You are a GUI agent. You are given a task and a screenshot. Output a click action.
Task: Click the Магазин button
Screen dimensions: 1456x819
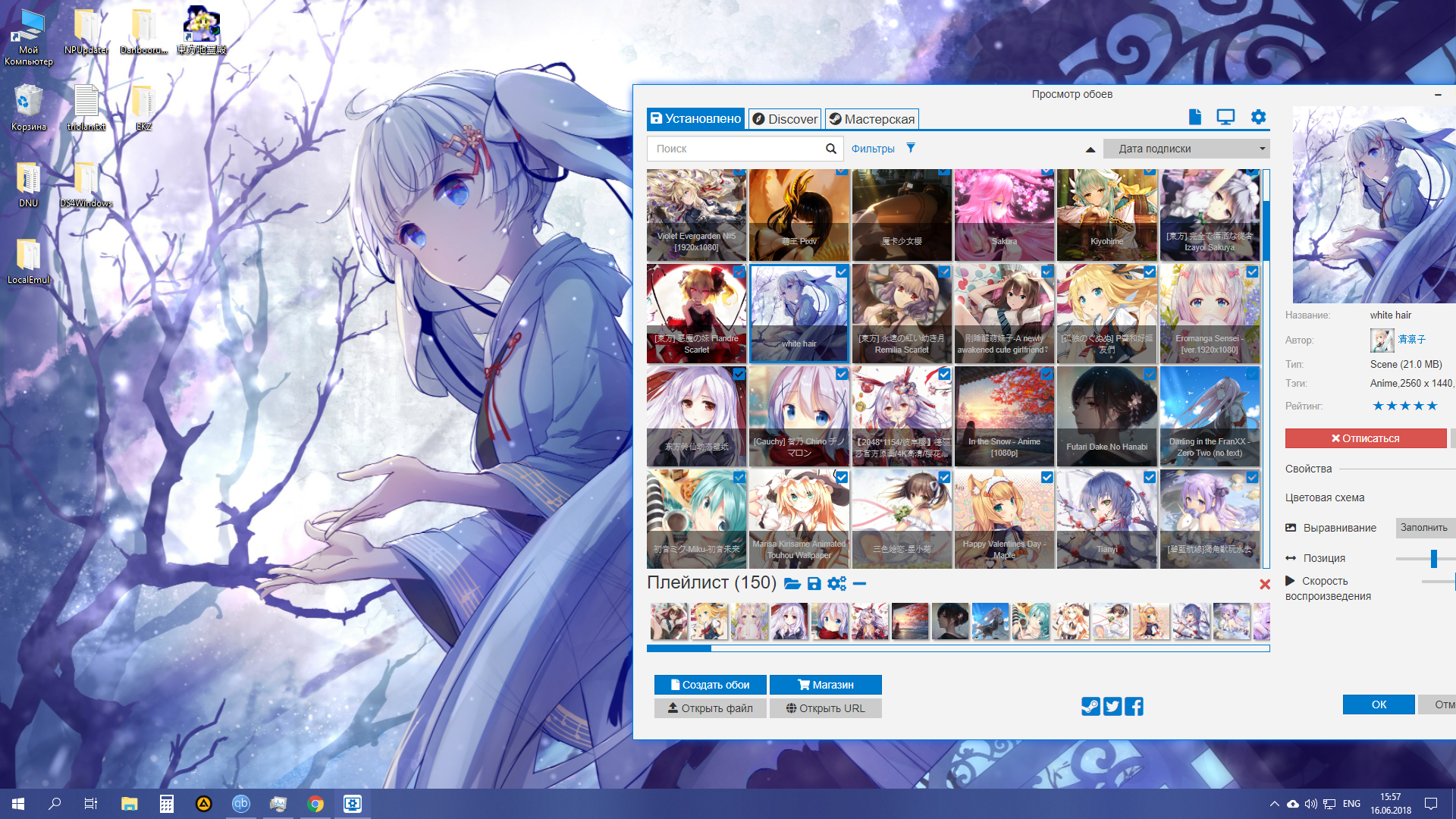coord(825,685)
